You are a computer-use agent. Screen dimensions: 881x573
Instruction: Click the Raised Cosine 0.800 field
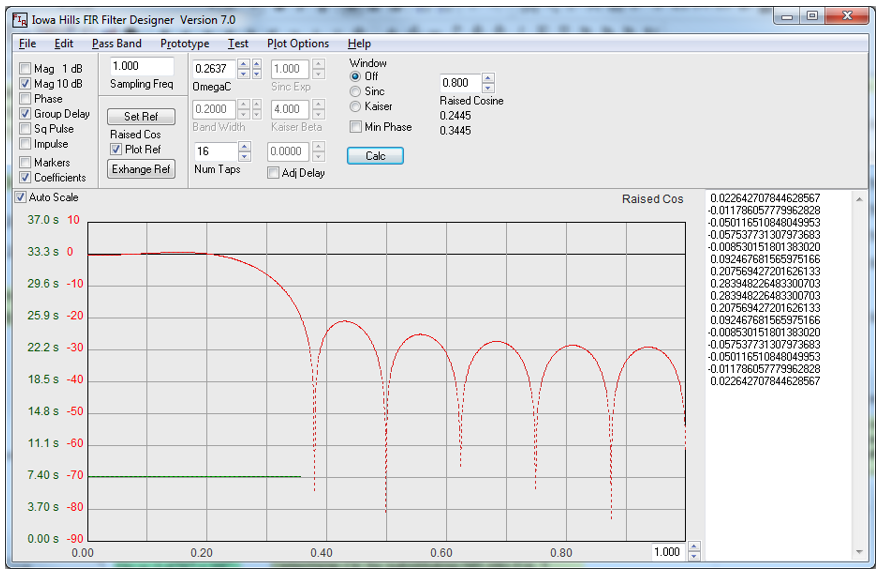coord(461,83)
